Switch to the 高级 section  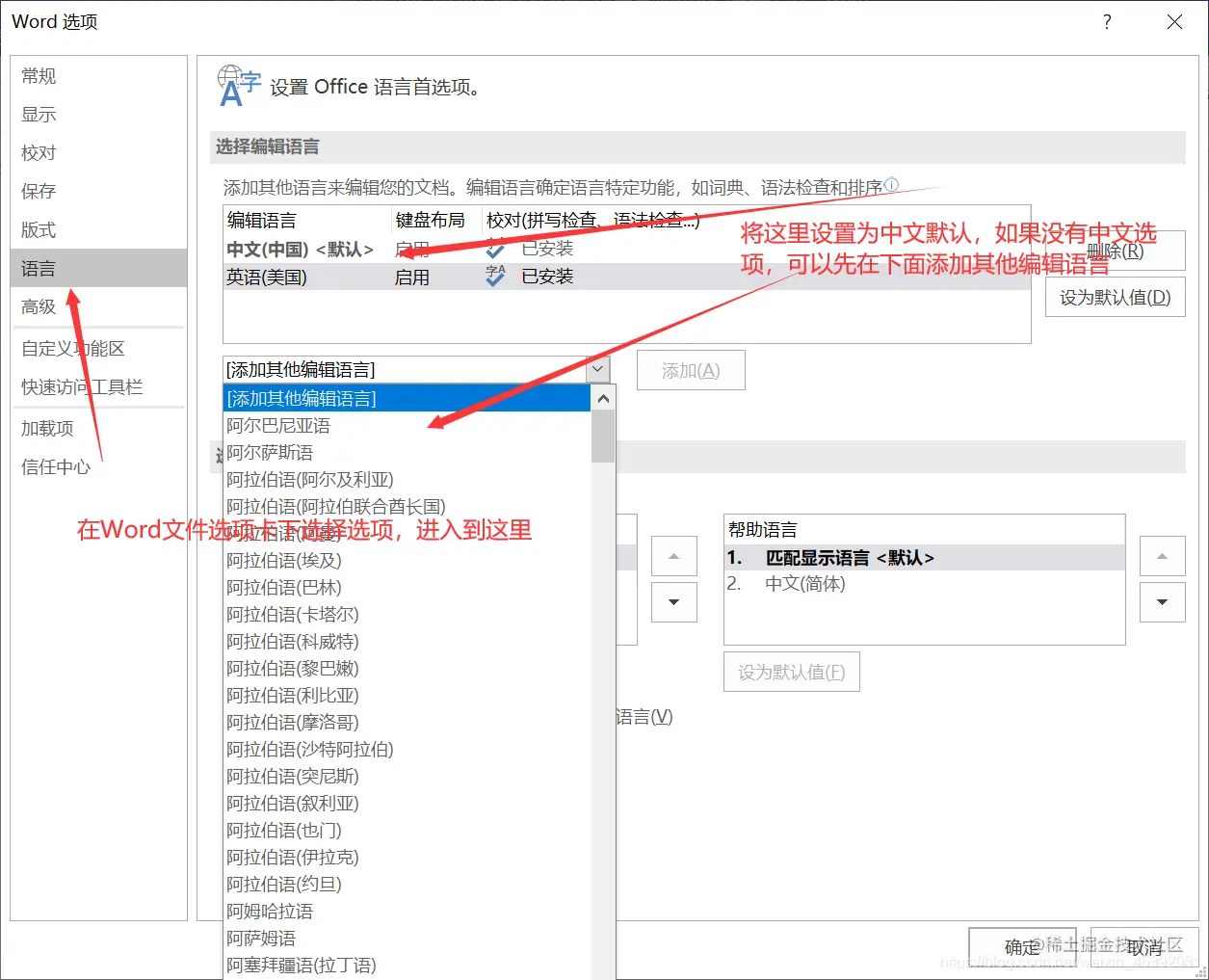coord(39,306)
